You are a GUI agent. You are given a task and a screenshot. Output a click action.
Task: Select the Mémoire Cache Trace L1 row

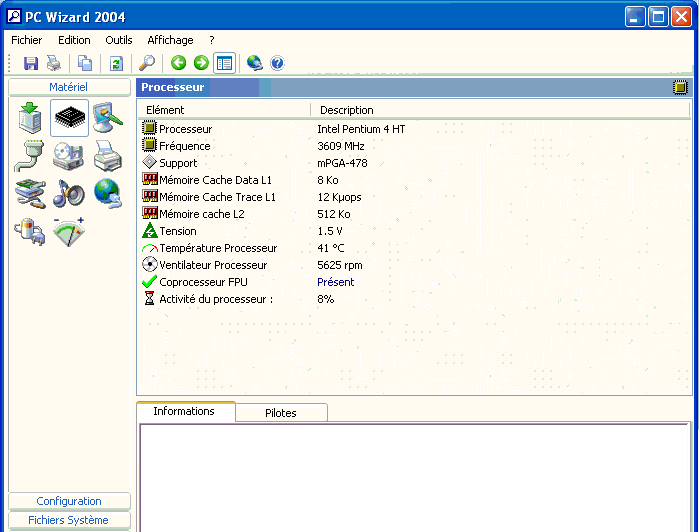coord(414,197)
